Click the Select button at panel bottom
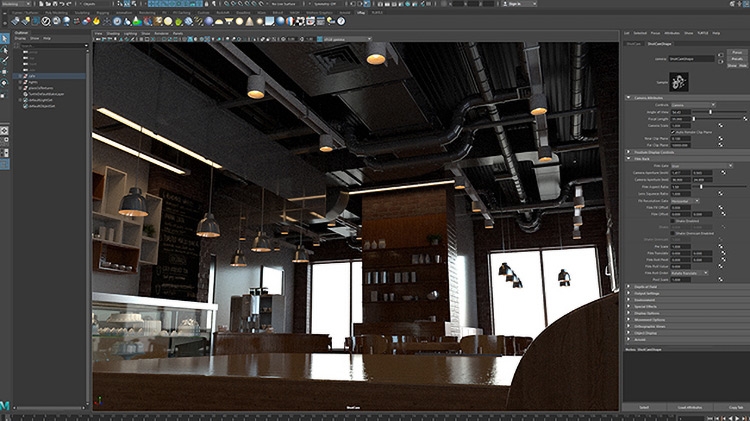750x421 pixels. click(x=644, y=407)
